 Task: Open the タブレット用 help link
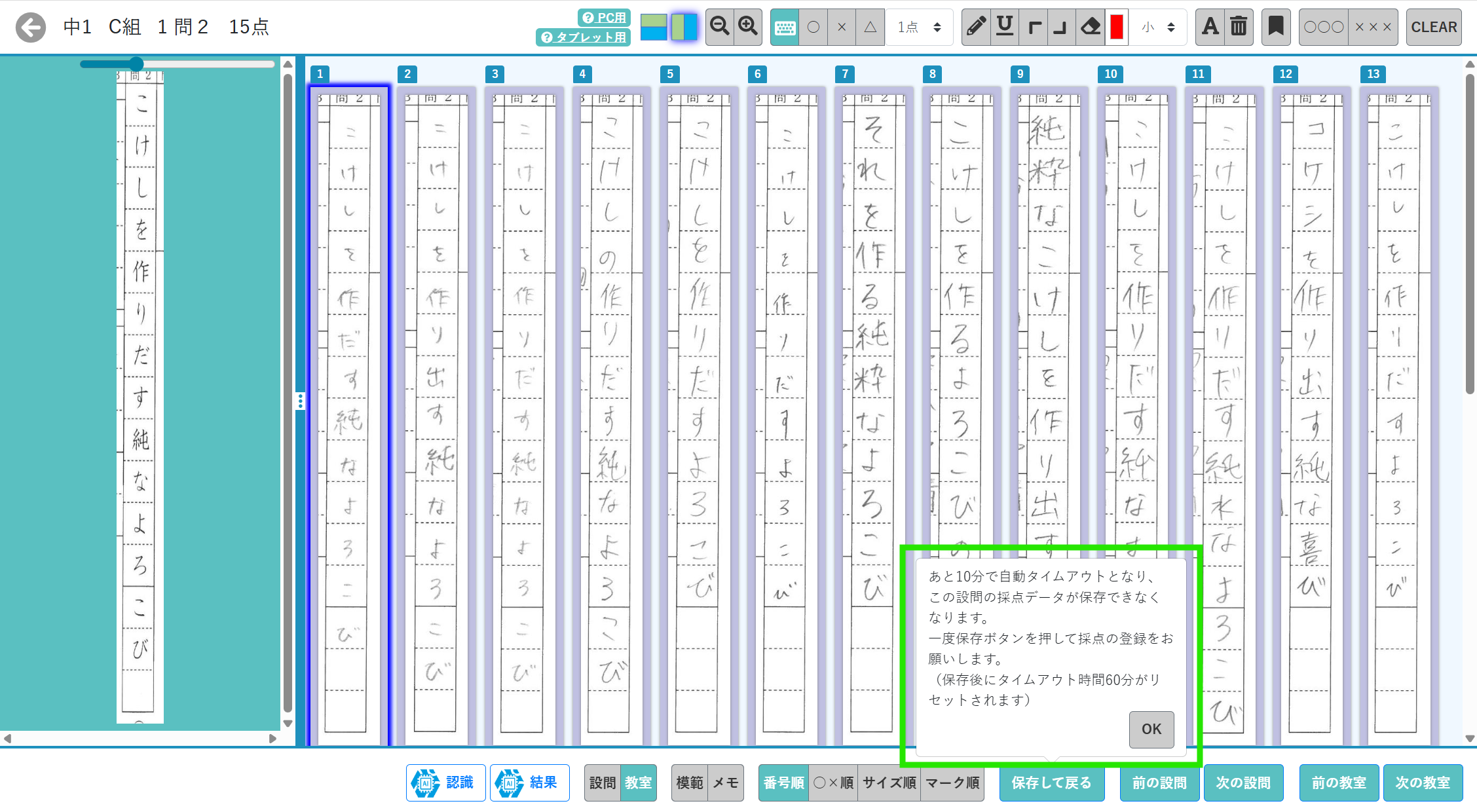584,37
